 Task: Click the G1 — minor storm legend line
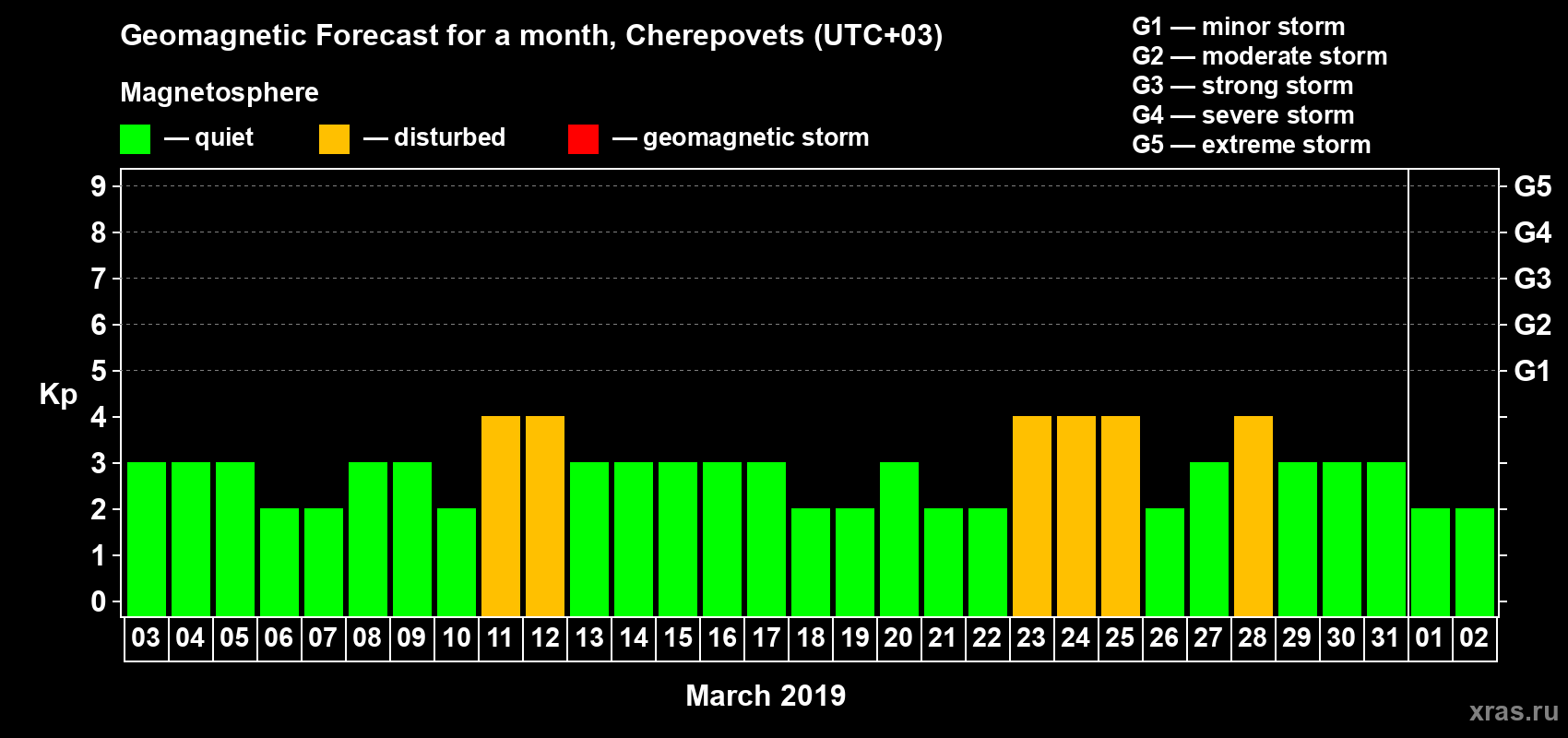(x=1239, y=27)
